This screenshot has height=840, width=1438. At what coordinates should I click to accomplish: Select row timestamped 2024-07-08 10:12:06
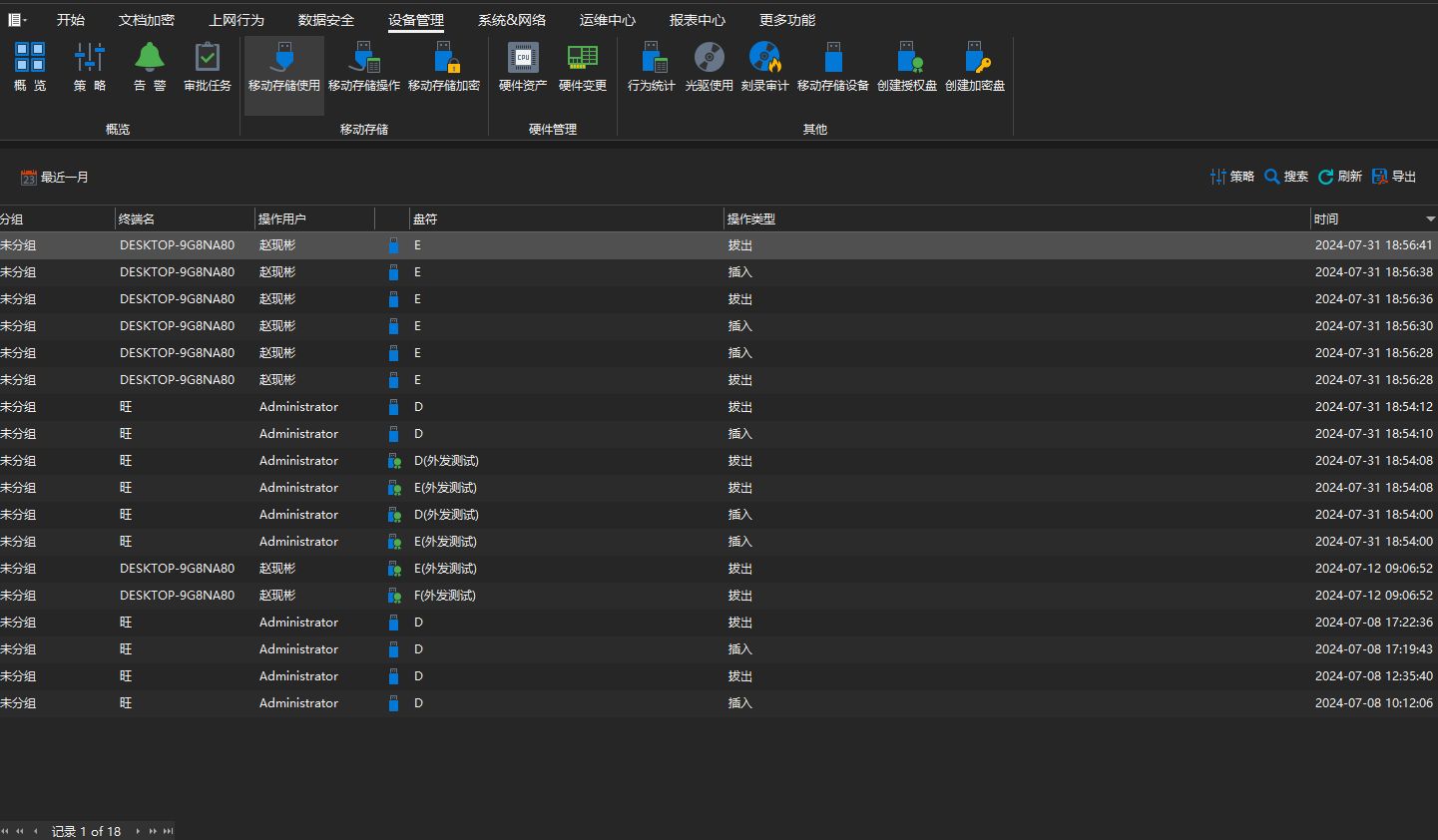pyautogui.click(x=719, y=703)
